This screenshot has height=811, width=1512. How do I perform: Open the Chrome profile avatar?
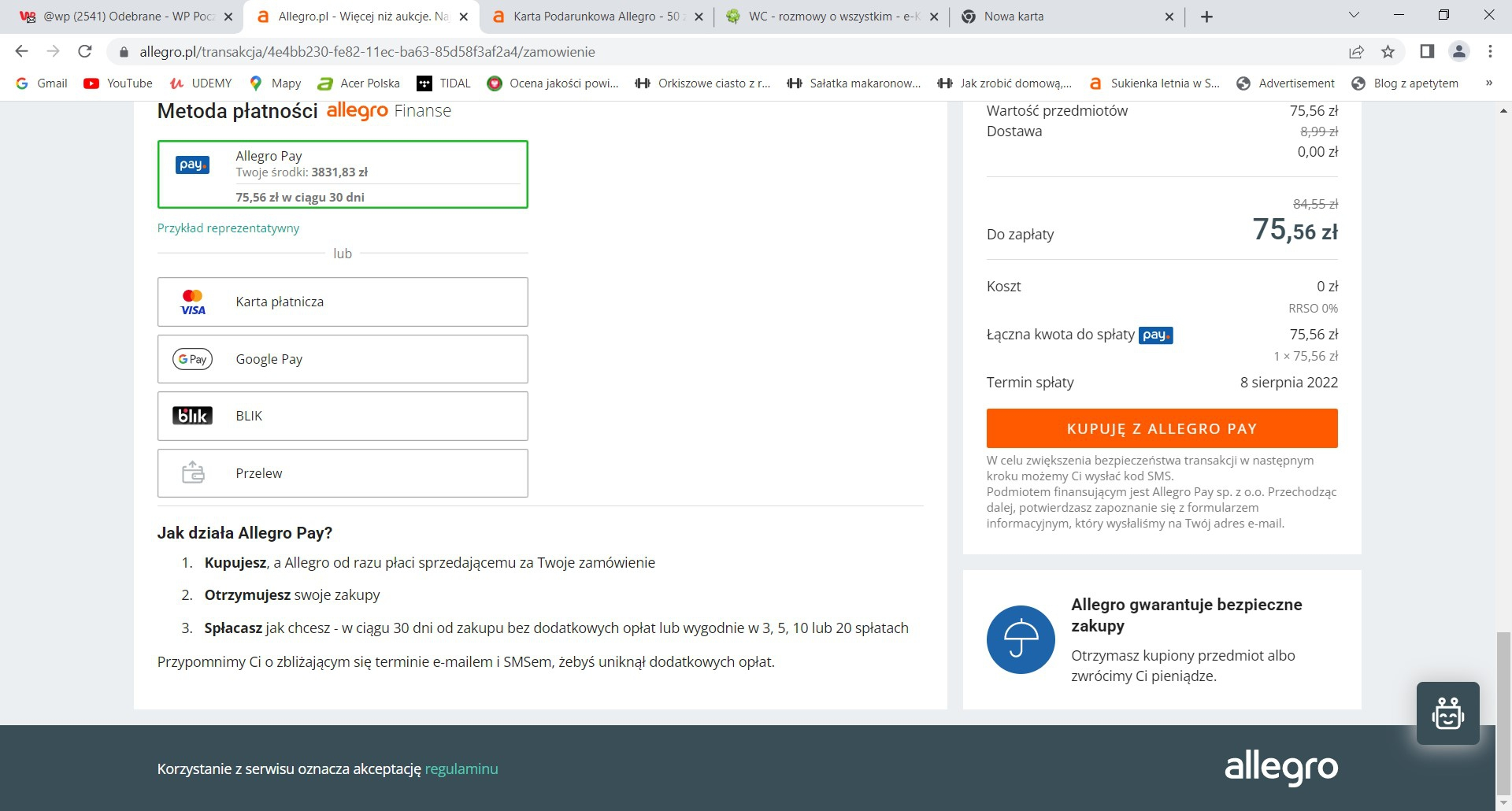point(1458,52)
